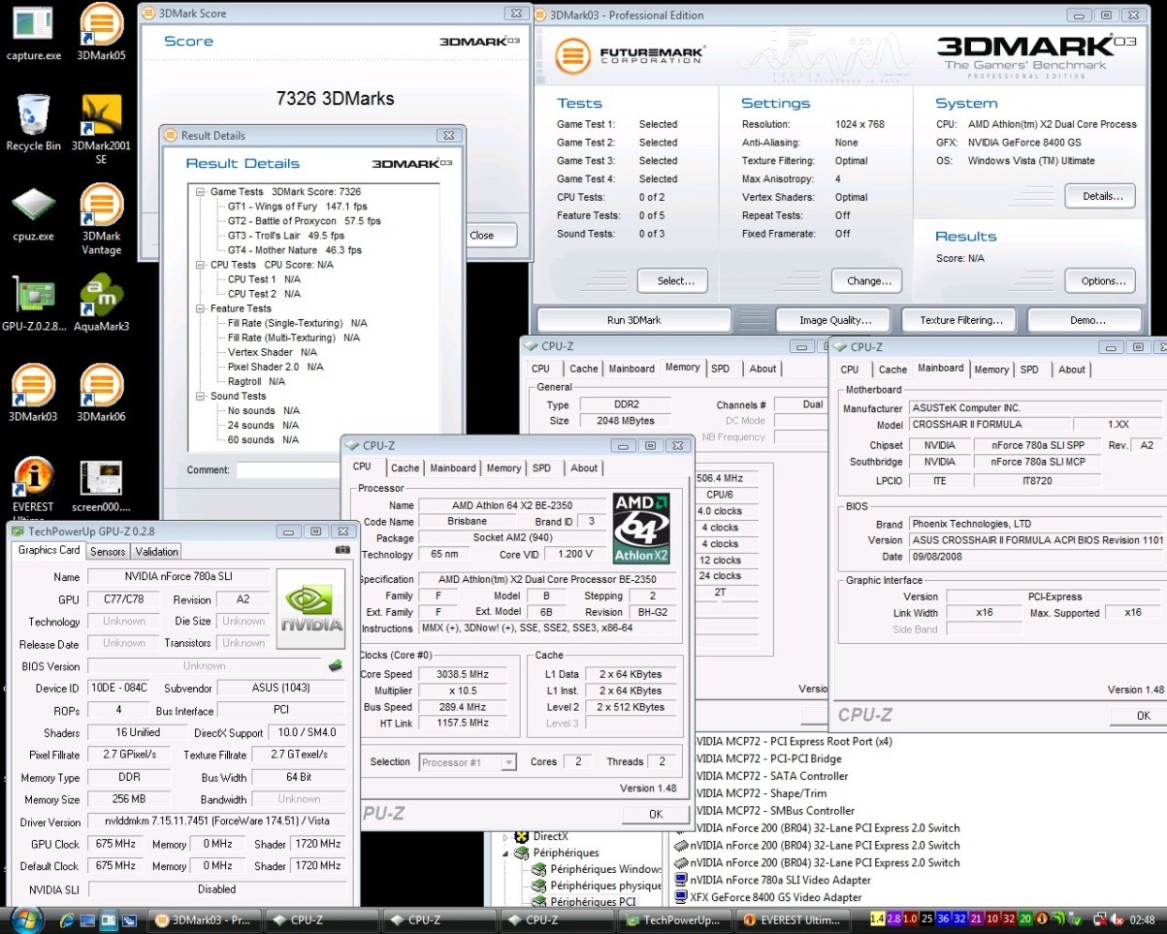Screen dimensions: 1167x934
Task: Click the EVEREST Ultimate taskbar button
Action: coord(792,920)
